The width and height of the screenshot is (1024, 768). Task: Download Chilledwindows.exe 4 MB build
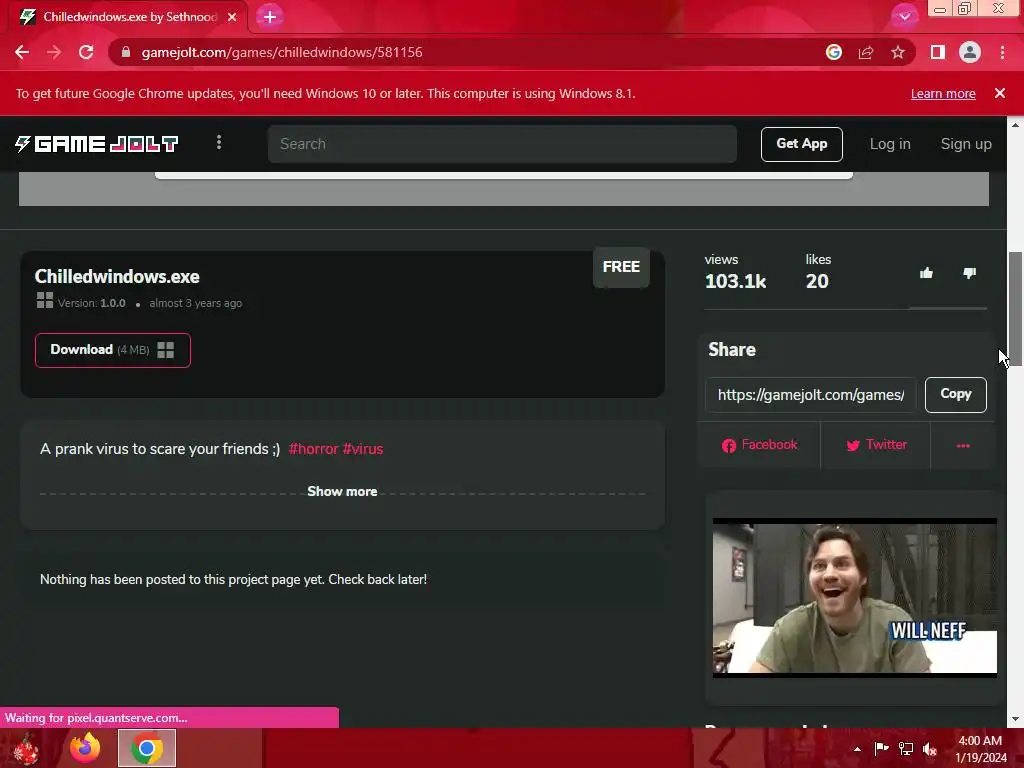pyautogui.click(x=112, y=350)
